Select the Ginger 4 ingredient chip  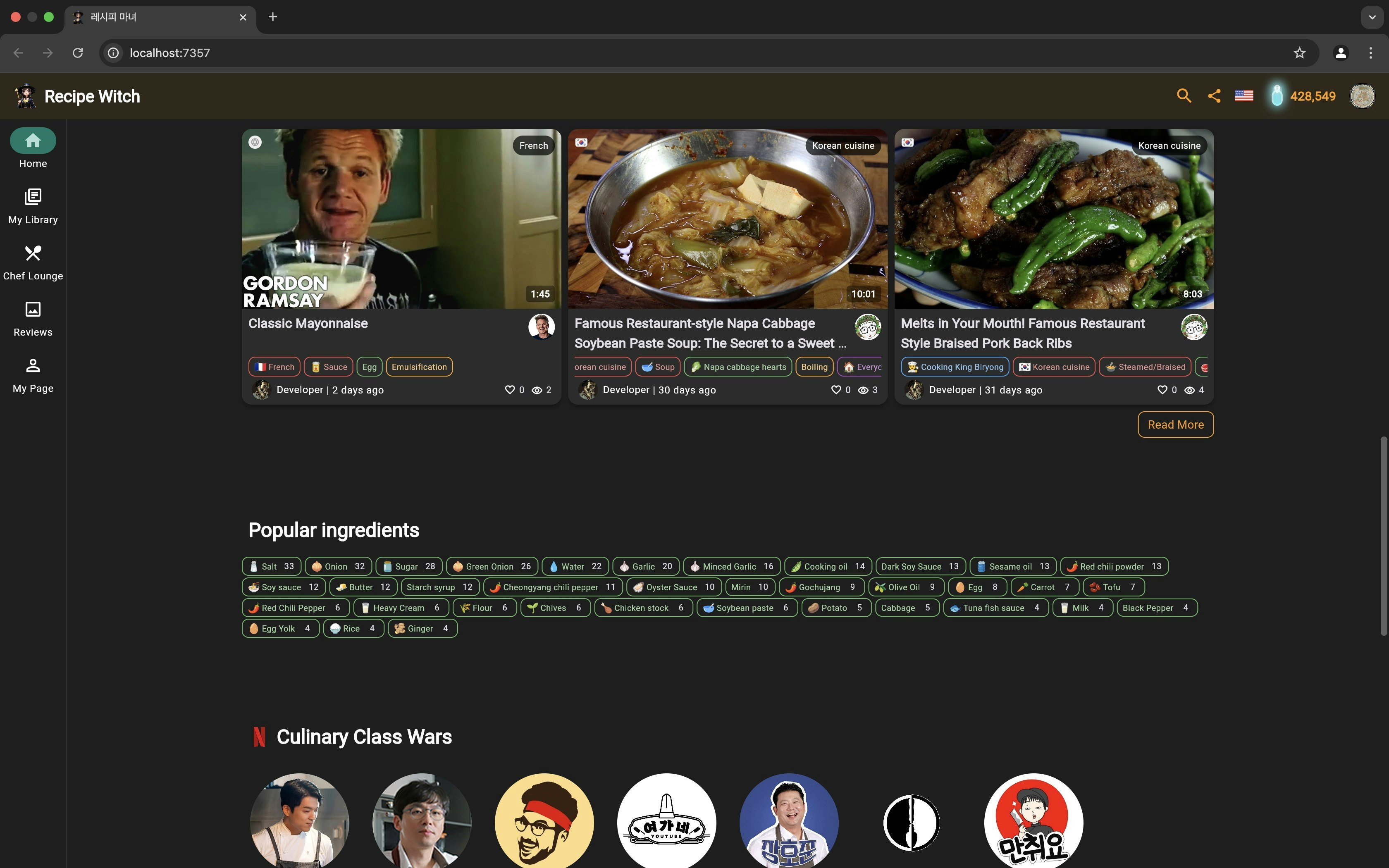(422, 629)
